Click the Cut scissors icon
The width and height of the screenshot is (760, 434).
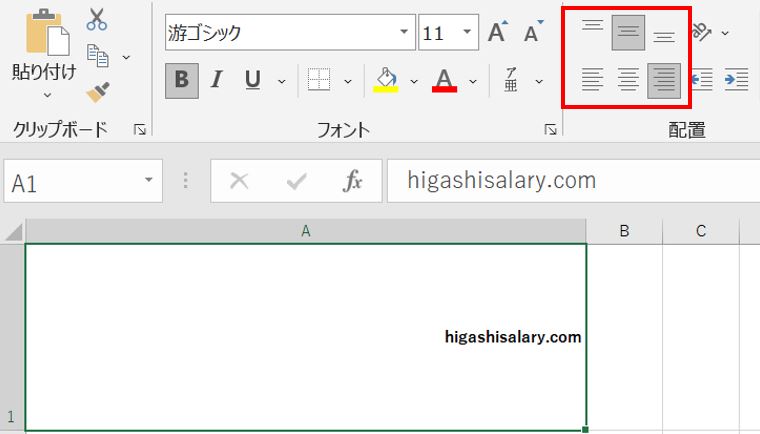pyautogui.click(x=97, y=19)
